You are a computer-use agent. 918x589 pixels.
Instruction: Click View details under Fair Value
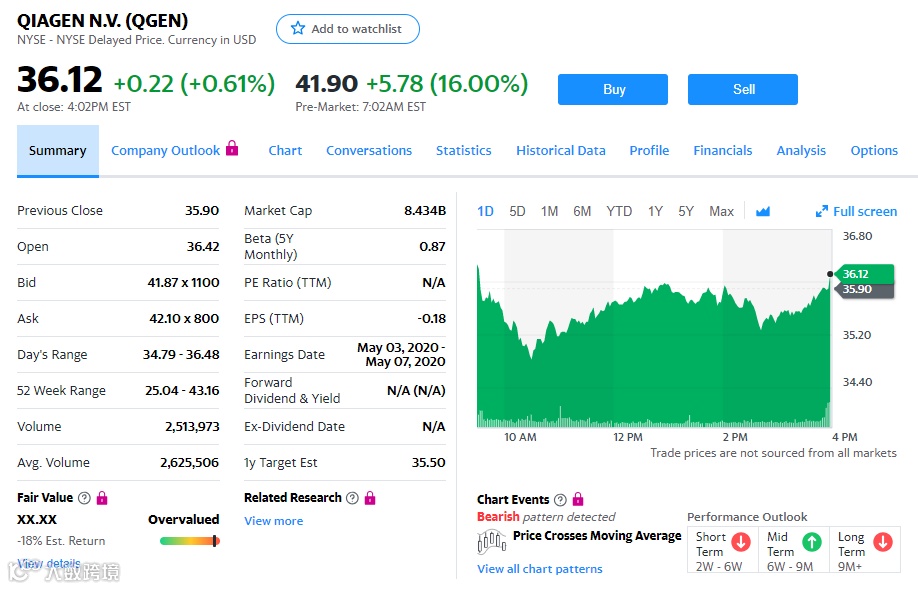tap(49, 563)
